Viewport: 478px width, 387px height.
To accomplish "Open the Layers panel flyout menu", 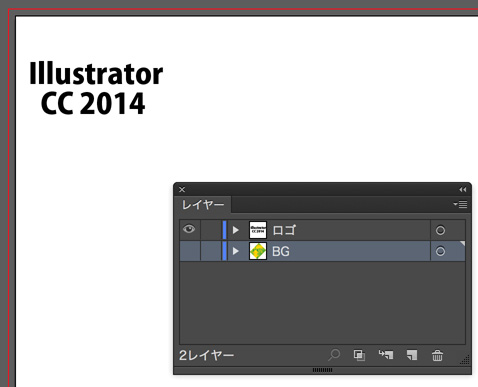I will [x=460, y=204].
